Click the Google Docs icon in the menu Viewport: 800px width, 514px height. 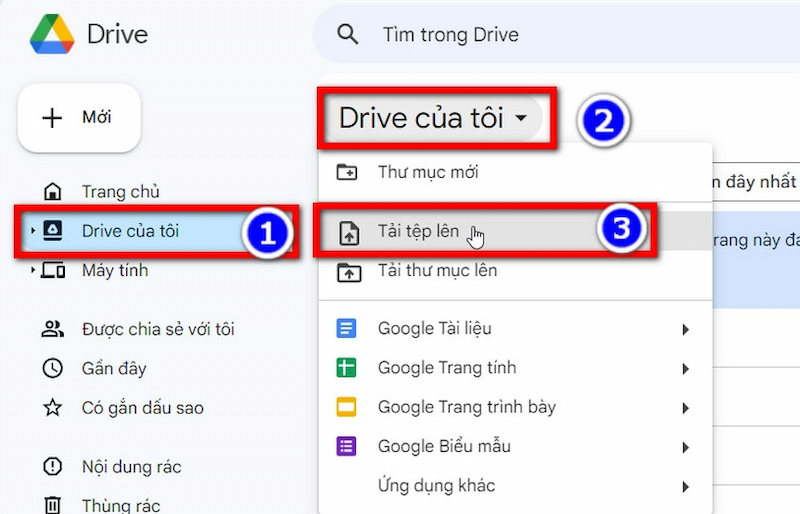pos(346,328)
